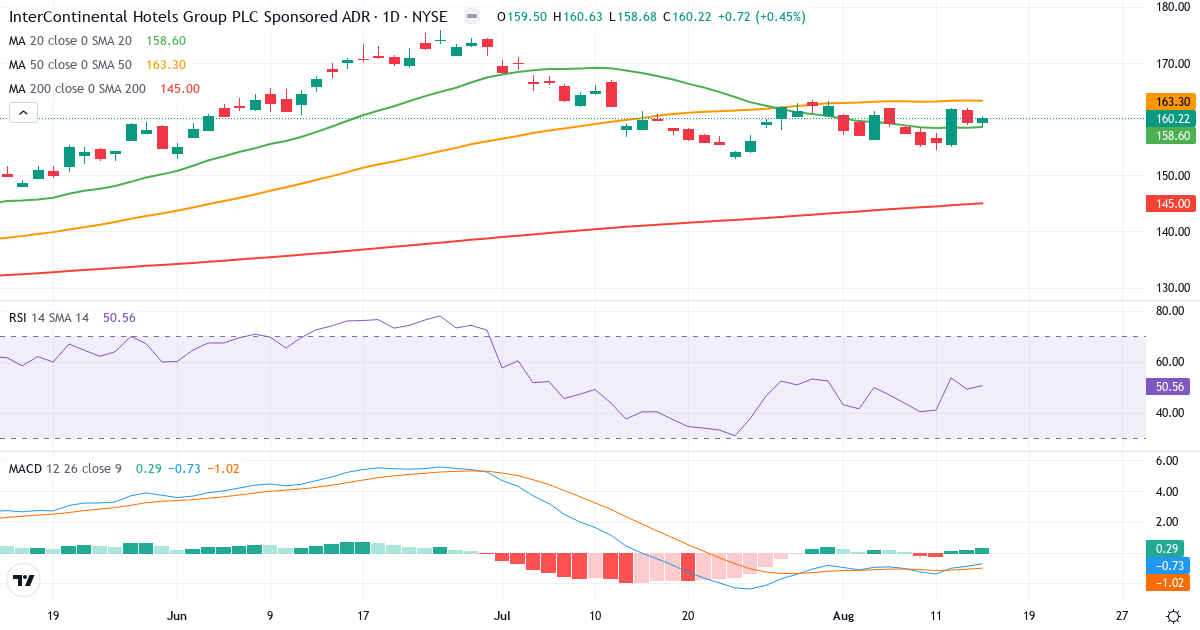Screen dimensions: 1200x630
Task: Click the 163.30 value in MA 50 legend
Action: pos(166,65)
